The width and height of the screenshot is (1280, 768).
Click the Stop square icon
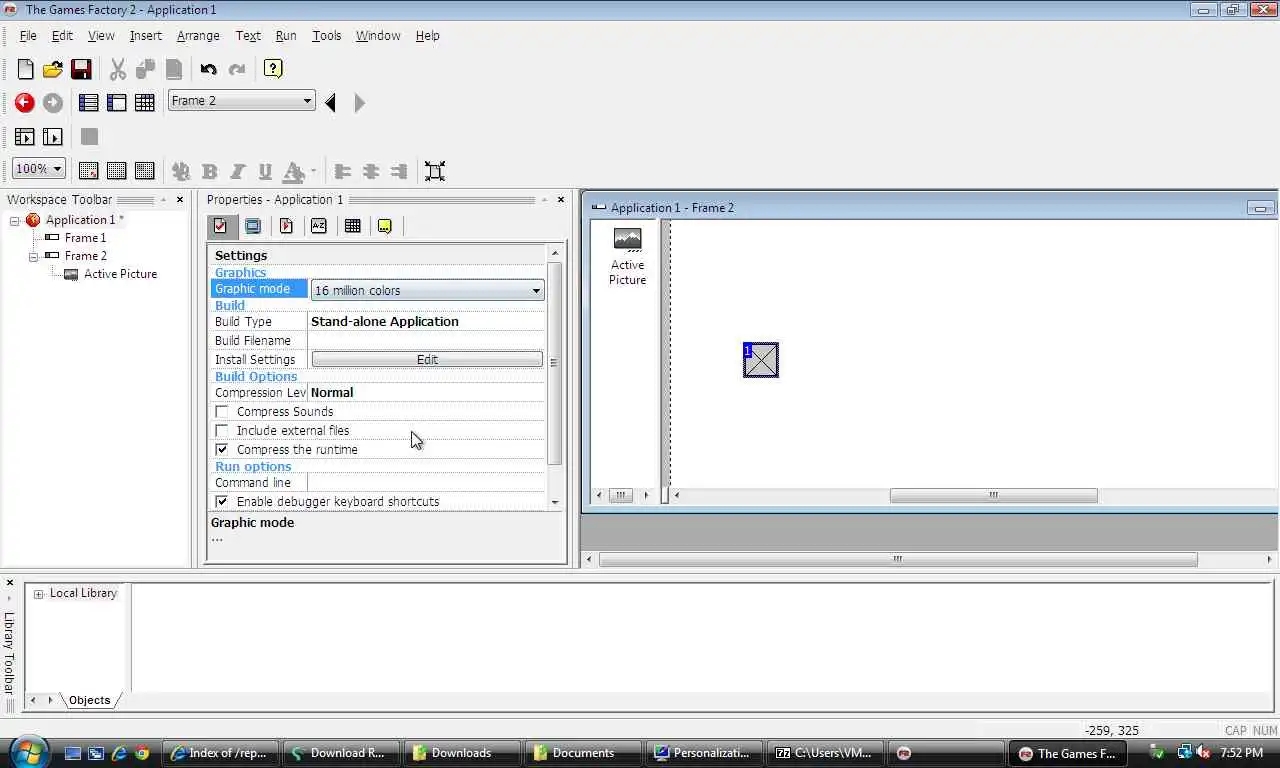89,137
